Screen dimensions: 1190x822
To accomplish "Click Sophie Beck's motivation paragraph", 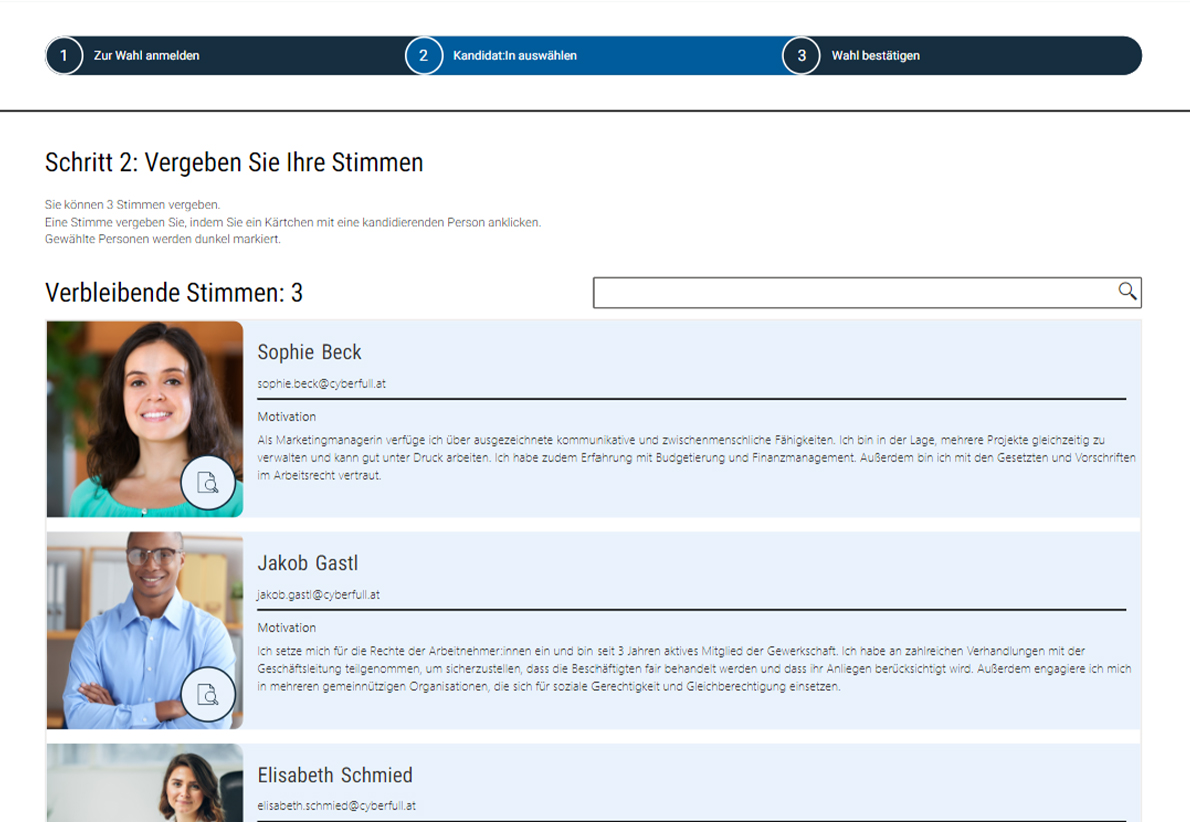I will tap(696, 458).
